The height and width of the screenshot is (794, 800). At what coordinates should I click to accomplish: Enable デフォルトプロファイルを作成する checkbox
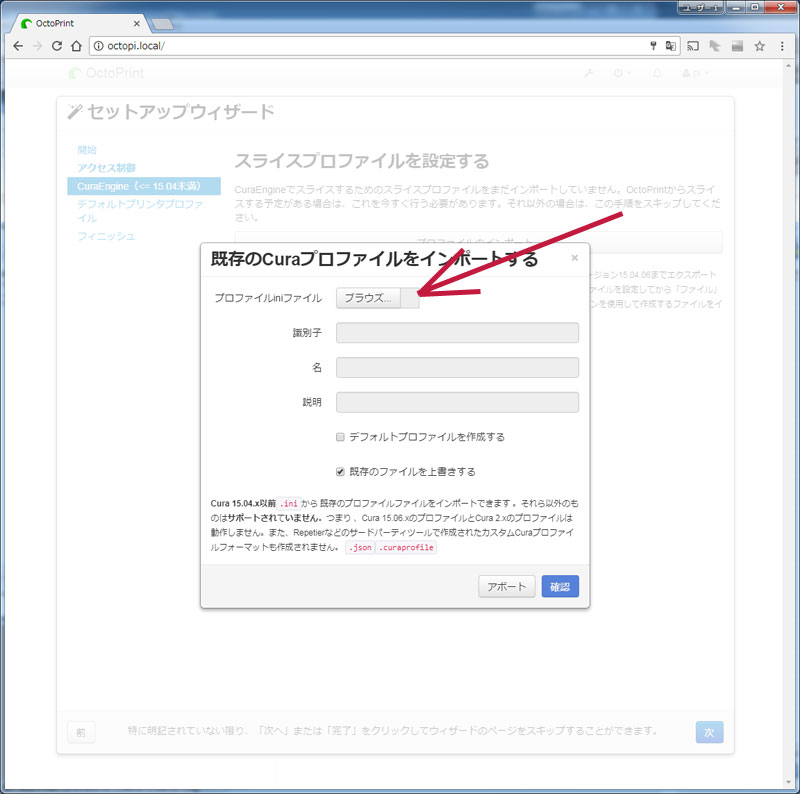pyautogui.click(x=340, y=437)
